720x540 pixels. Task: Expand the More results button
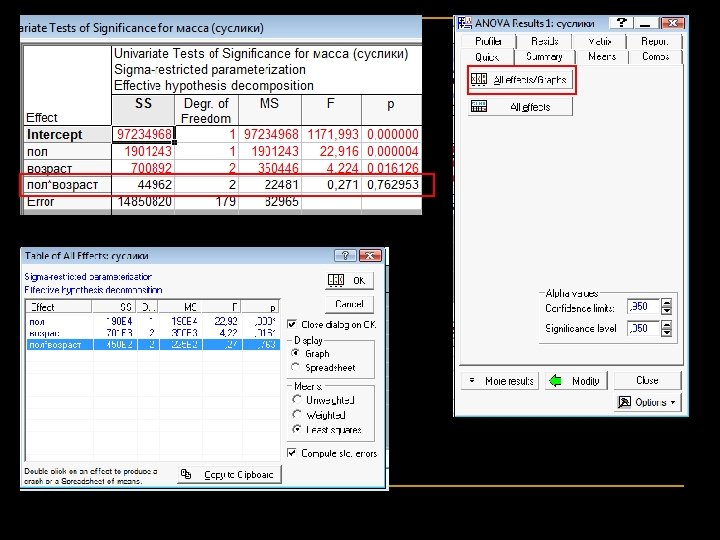click(500, 381)
